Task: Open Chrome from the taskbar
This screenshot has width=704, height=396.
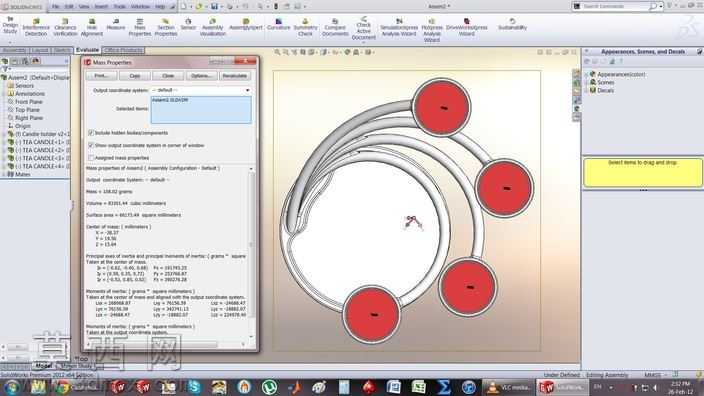Action: (63, 387)
